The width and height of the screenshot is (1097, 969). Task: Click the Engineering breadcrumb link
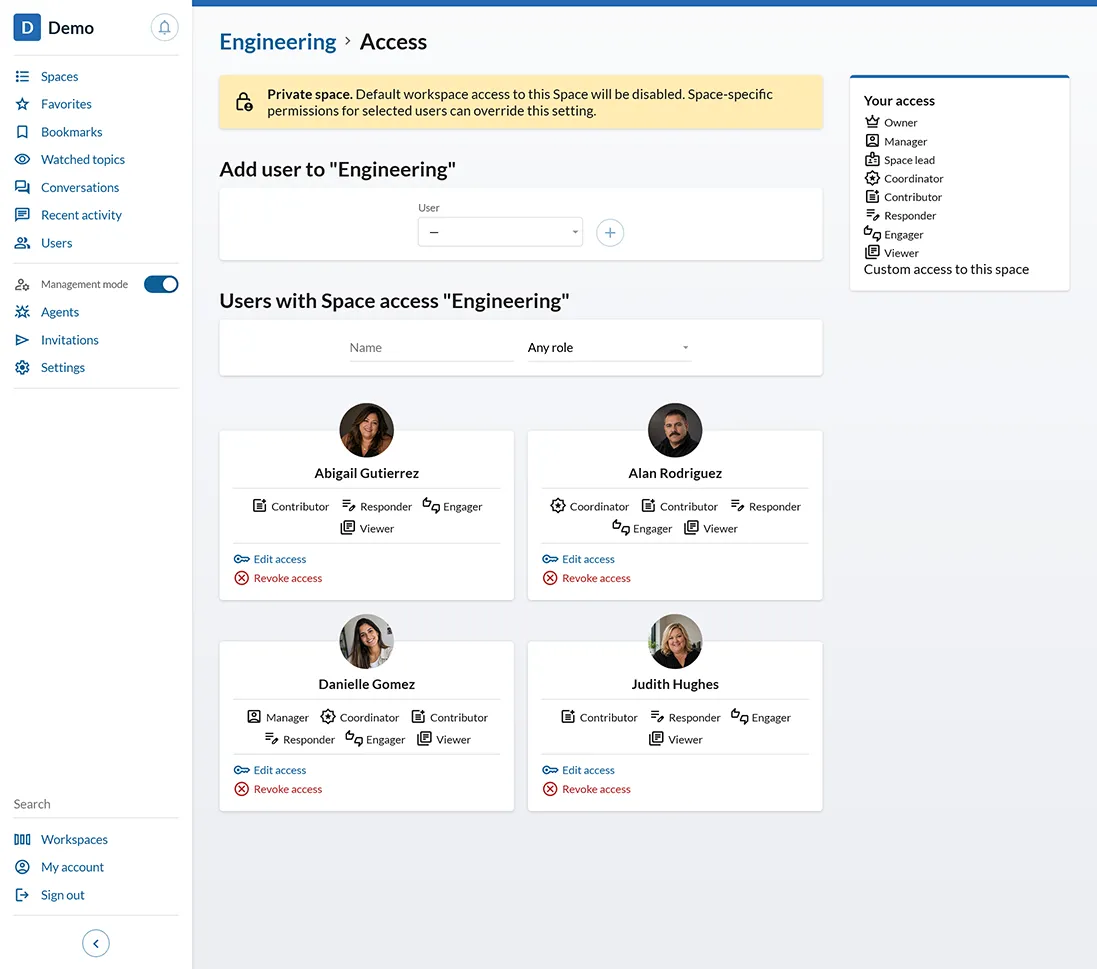pos(278,42)
